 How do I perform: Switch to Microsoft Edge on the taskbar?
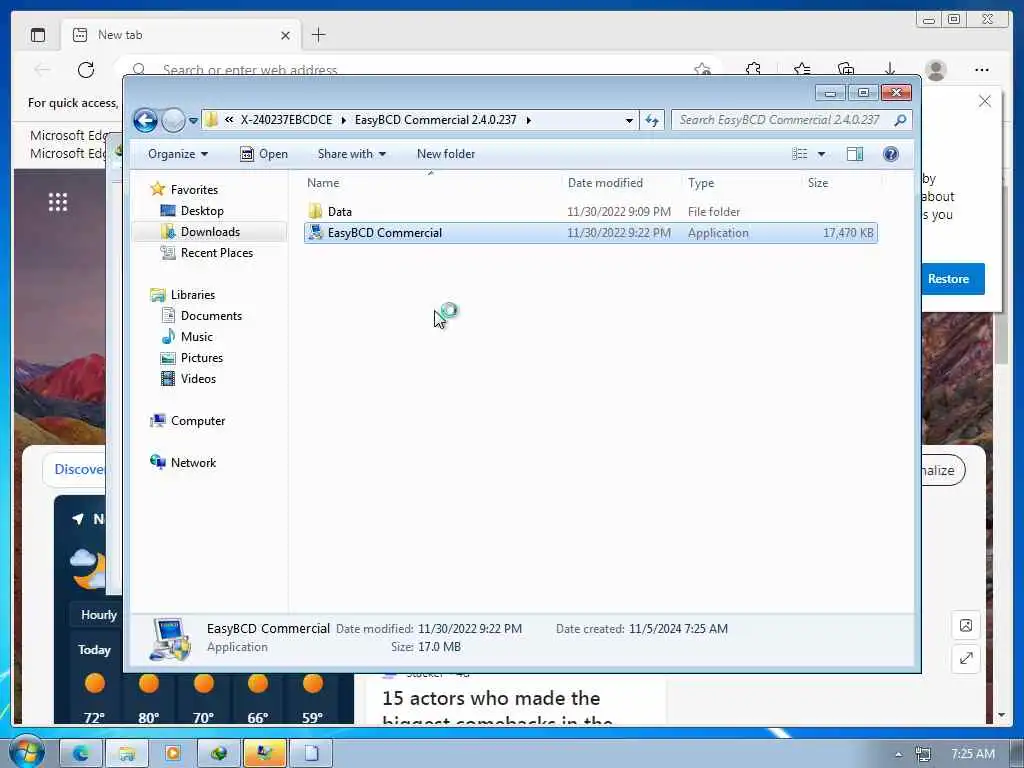click(x=81, y=754)
